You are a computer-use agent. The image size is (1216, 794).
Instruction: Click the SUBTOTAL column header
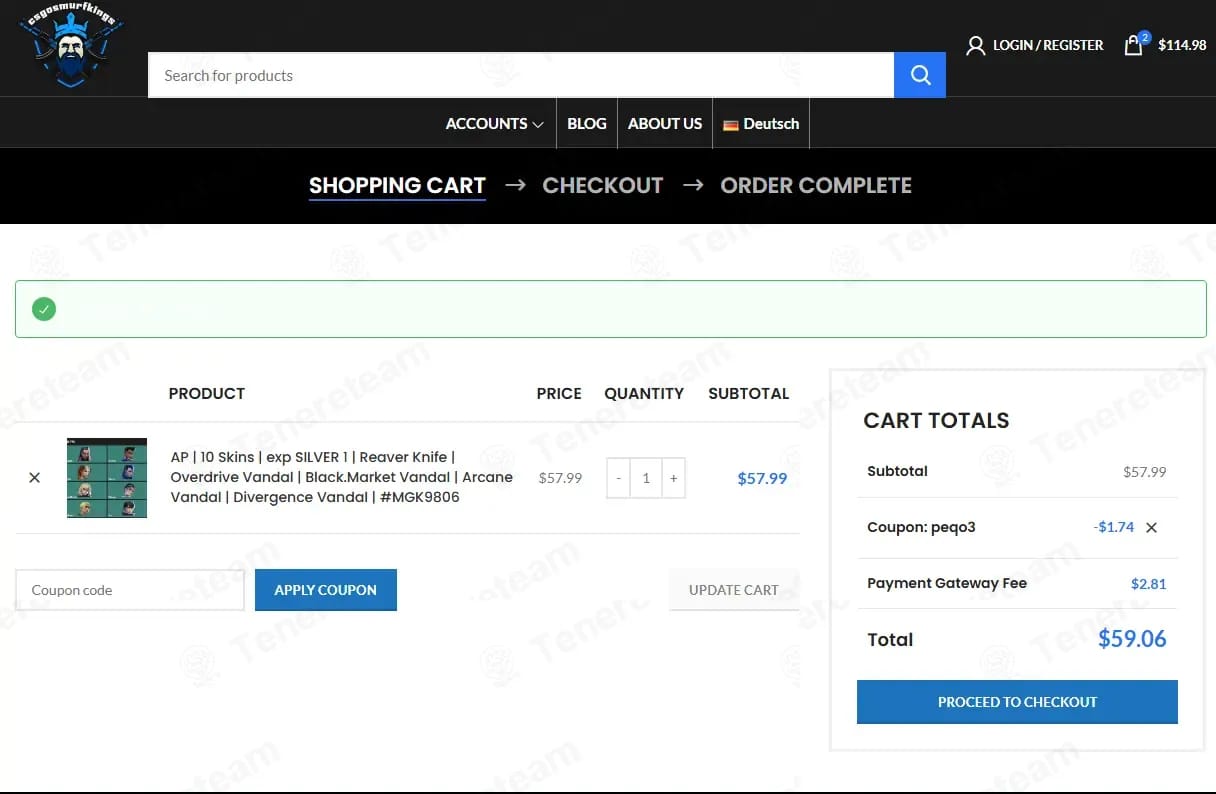[x=749, y=393]
